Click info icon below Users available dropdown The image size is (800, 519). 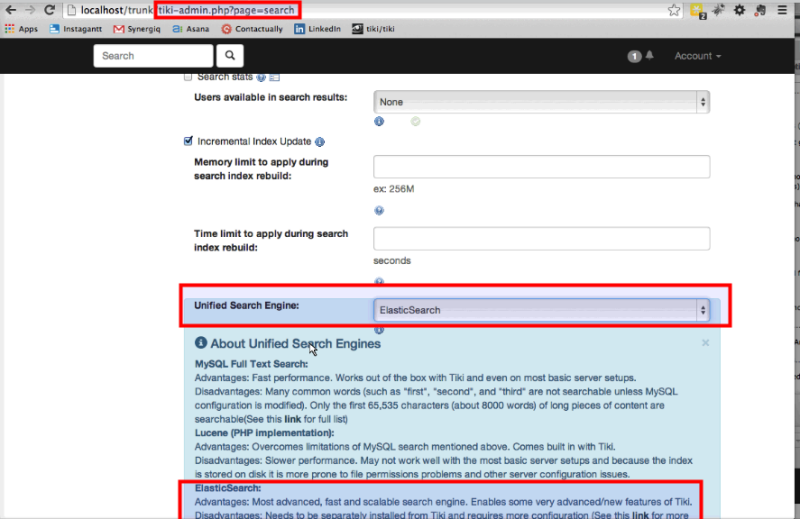coord(379,121)
